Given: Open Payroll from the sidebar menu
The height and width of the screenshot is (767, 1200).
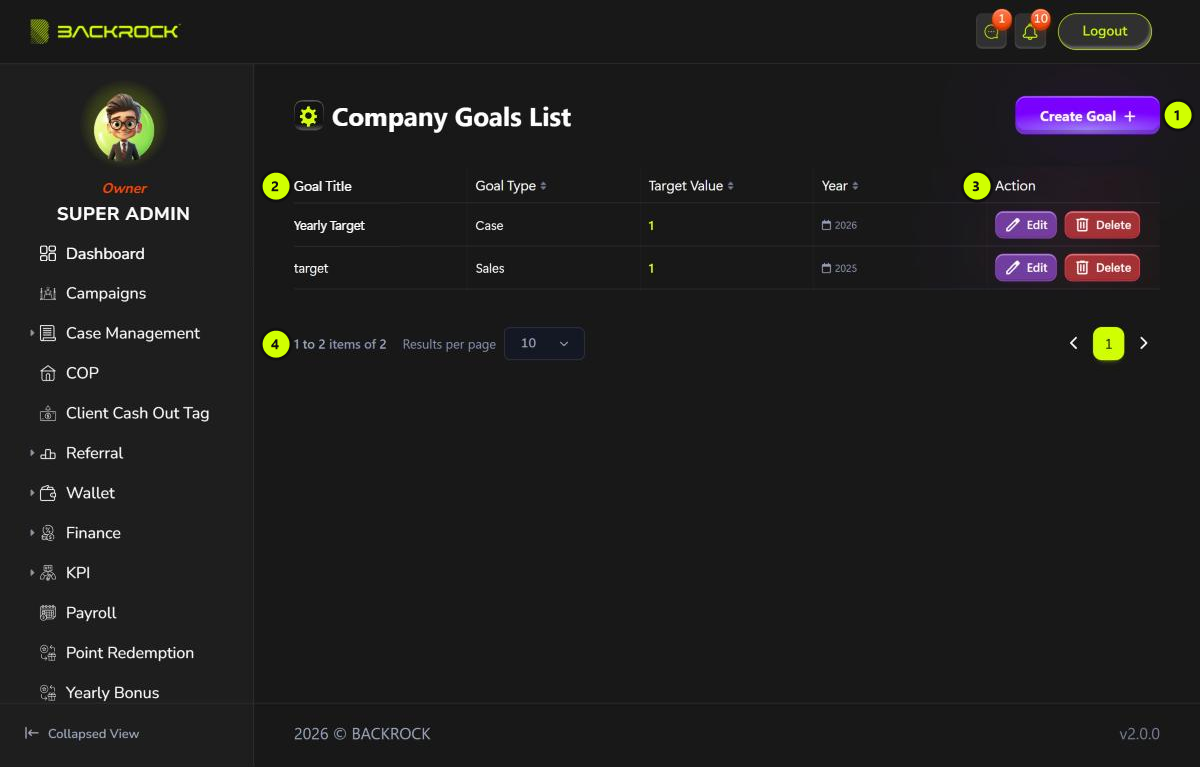Looking at the screenshot, I should [x=91, y=614].
